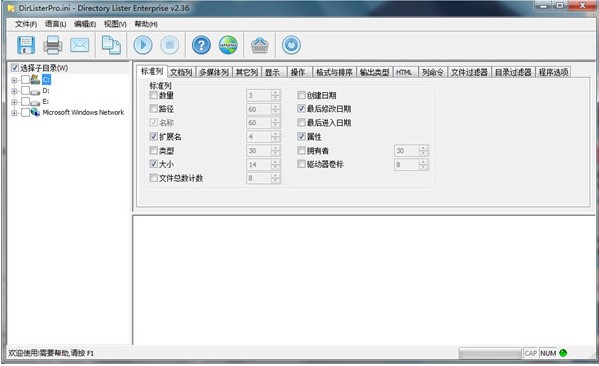Uncheck the 扩展名 column checkbox
599x366 pixels.
tap(153, 136)
